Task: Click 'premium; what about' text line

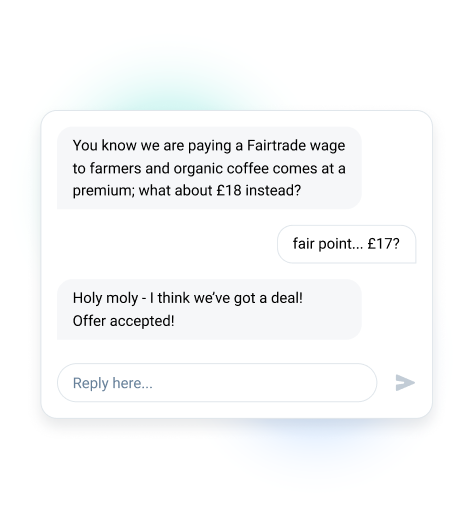Action: click(x=142, y=191)
